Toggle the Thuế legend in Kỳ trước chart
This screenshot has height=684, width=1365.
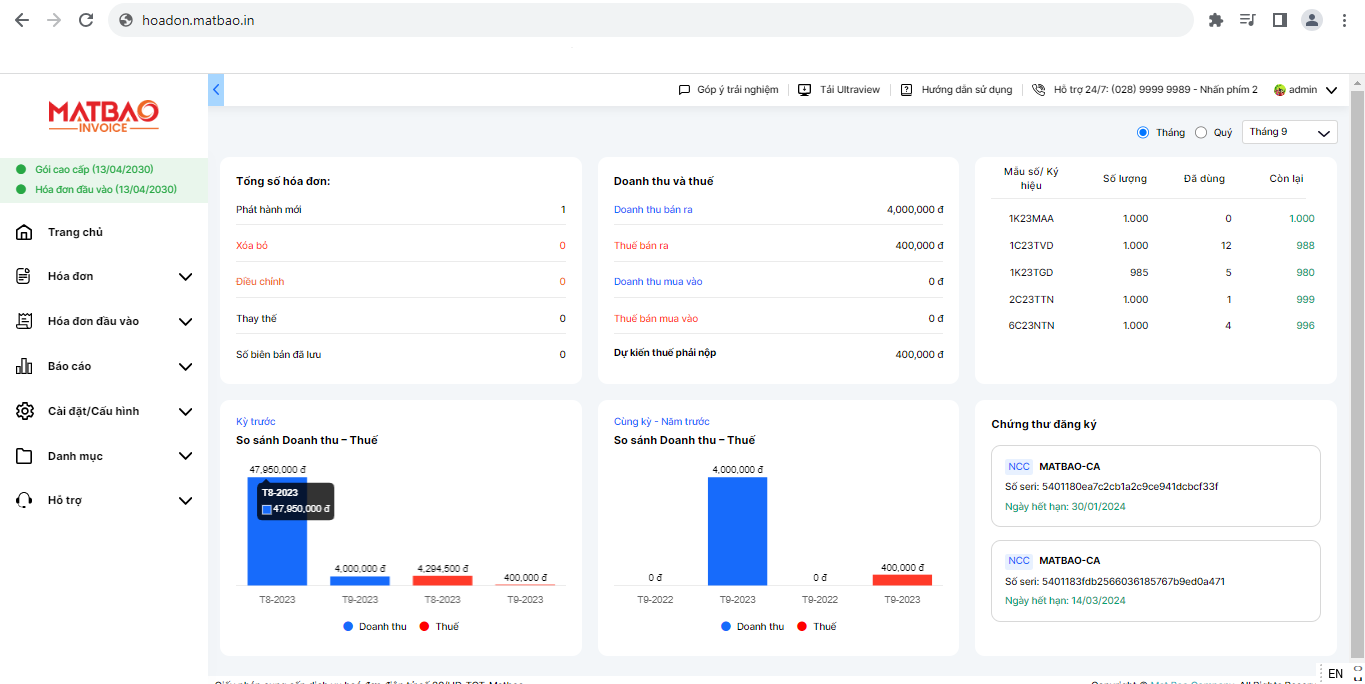pyautogui.click(x=439, y=626)
